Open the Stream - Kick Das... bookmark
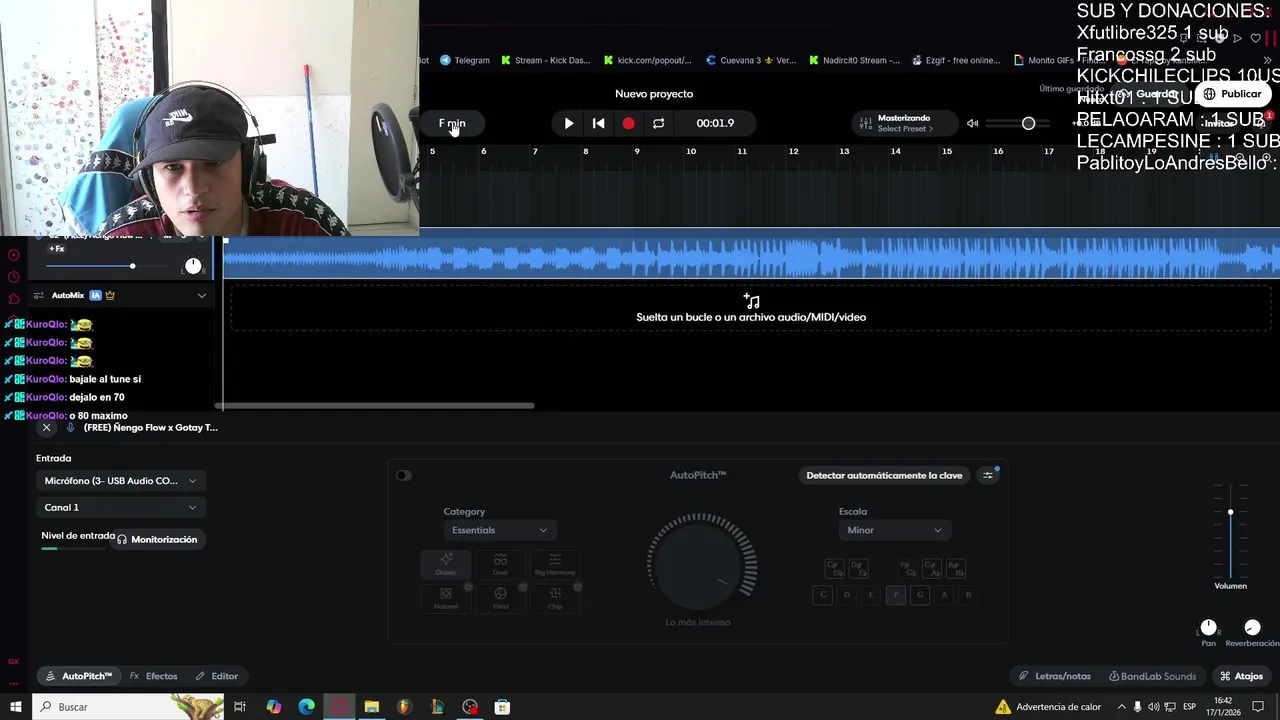 pos(546,60)
